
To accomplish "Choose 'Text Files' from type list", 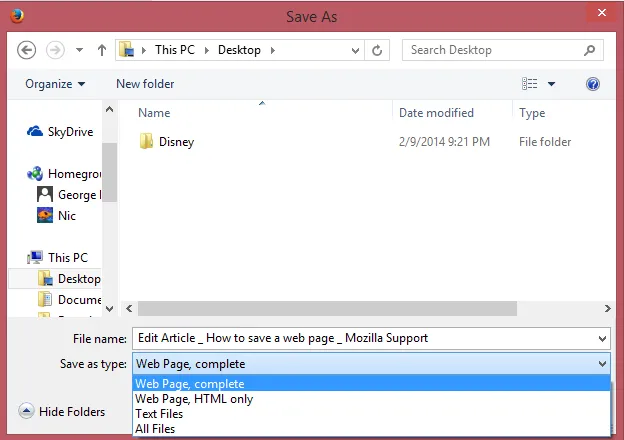I will (x=159, y=414).
